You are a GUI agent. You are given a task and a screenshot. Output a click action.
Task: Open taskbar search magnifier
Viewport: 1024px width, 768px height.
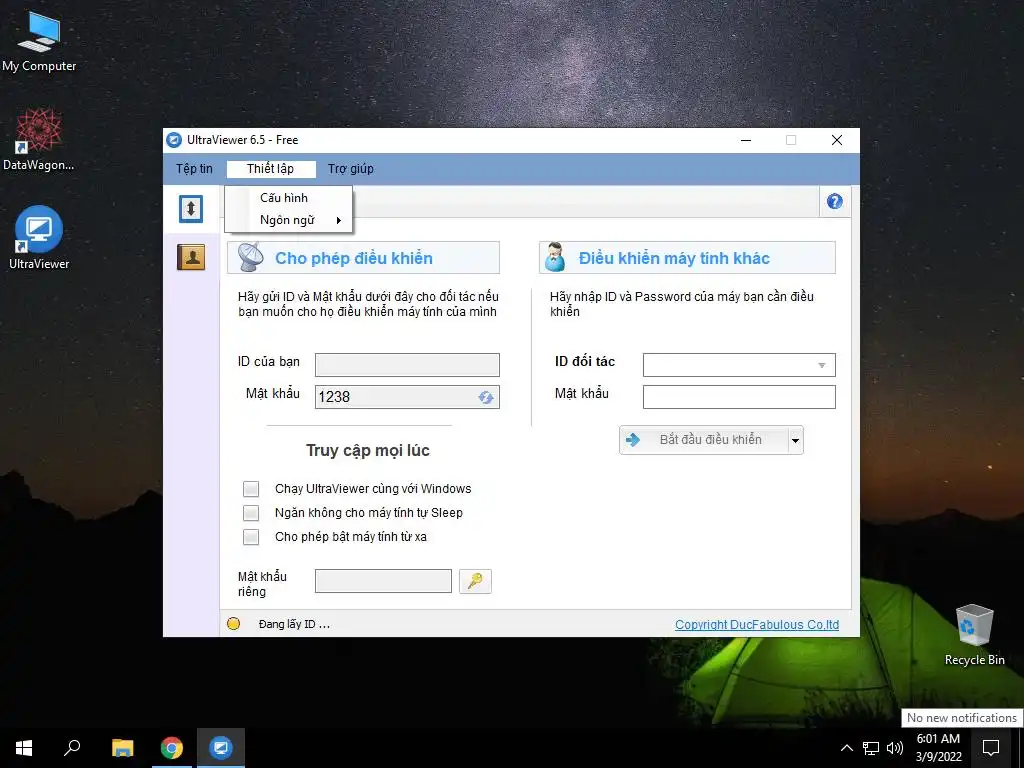point(72,748)
